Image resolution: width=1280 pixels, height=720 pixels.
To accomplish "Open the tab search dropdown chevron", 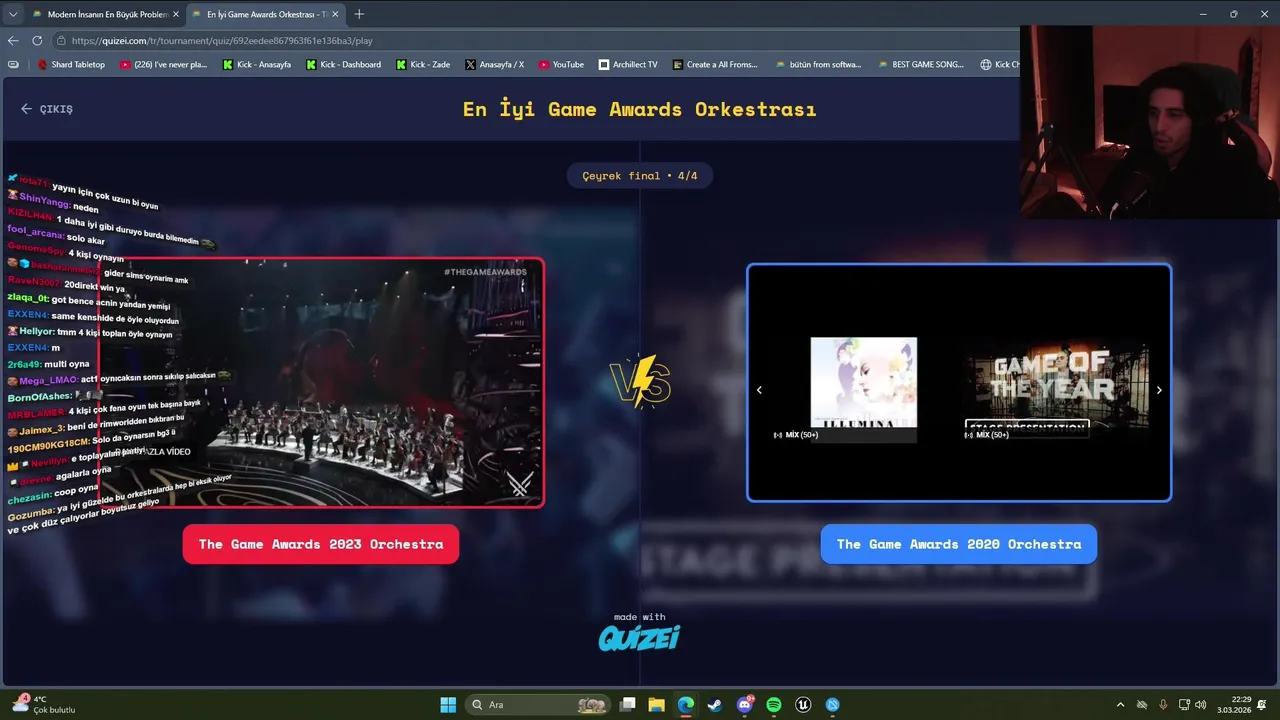I will (13, 14).
